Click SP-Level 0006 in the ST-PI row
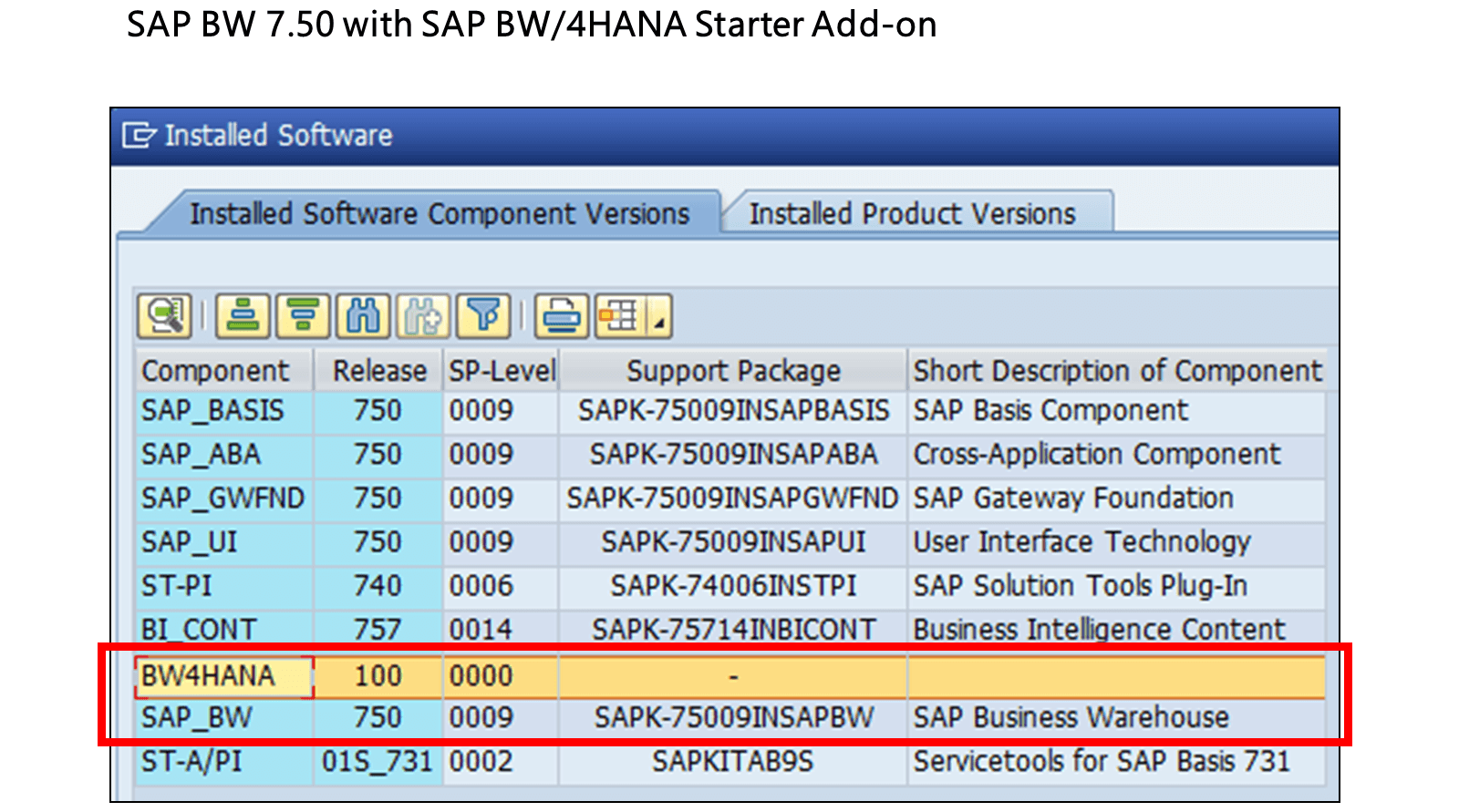Viewport: 1459px width, 812px height. (502, 586)
